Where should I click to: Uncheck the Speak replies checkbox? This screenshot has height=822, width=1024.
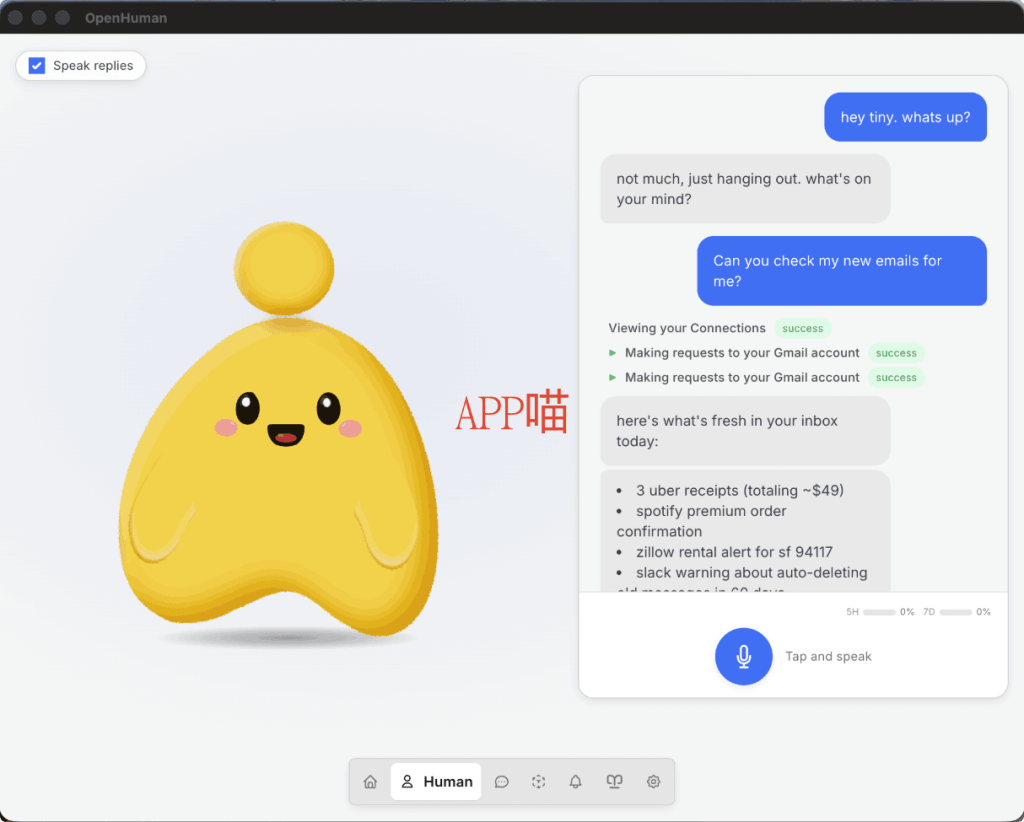coord(37,65)
